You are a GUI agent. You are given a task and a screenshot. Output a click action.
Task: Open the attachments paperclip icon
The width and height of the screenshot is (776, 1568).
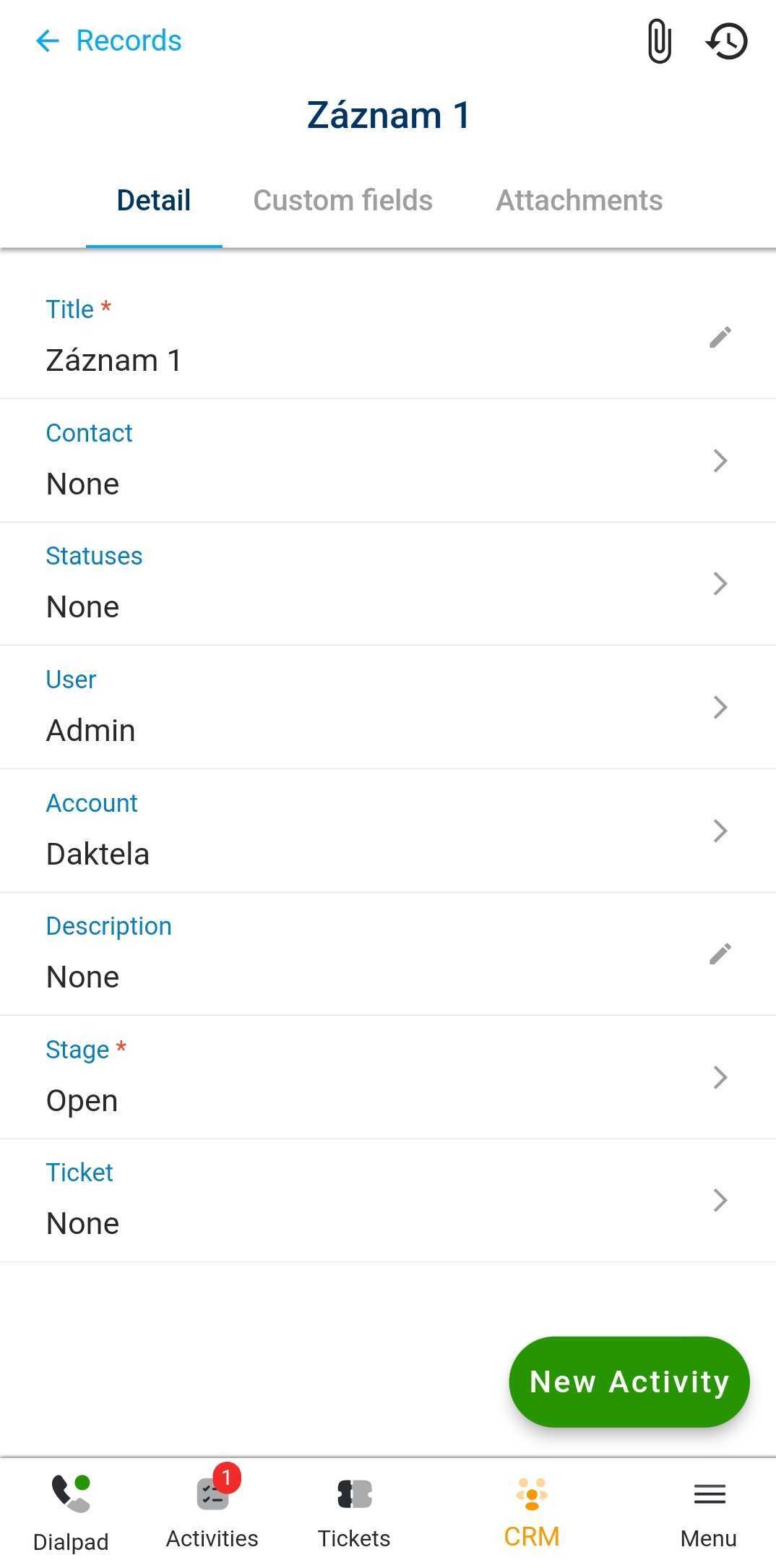click(659, 41)
